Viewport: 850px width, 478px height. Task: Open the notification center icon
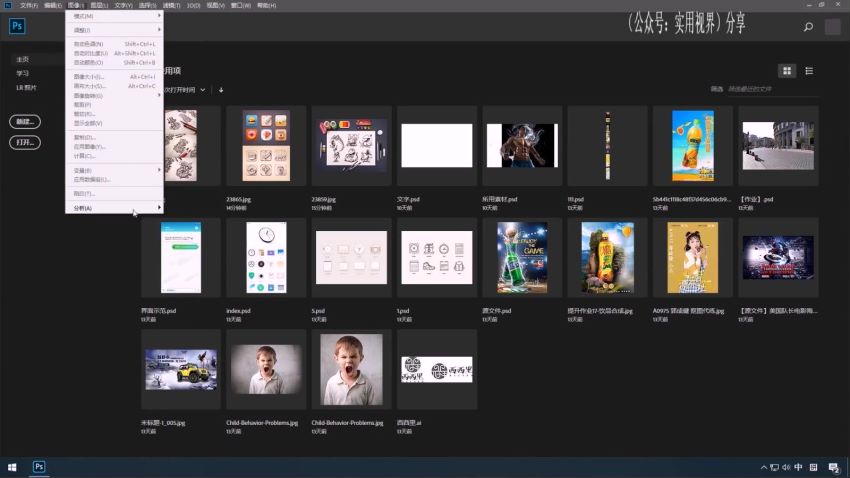(834, 467)
